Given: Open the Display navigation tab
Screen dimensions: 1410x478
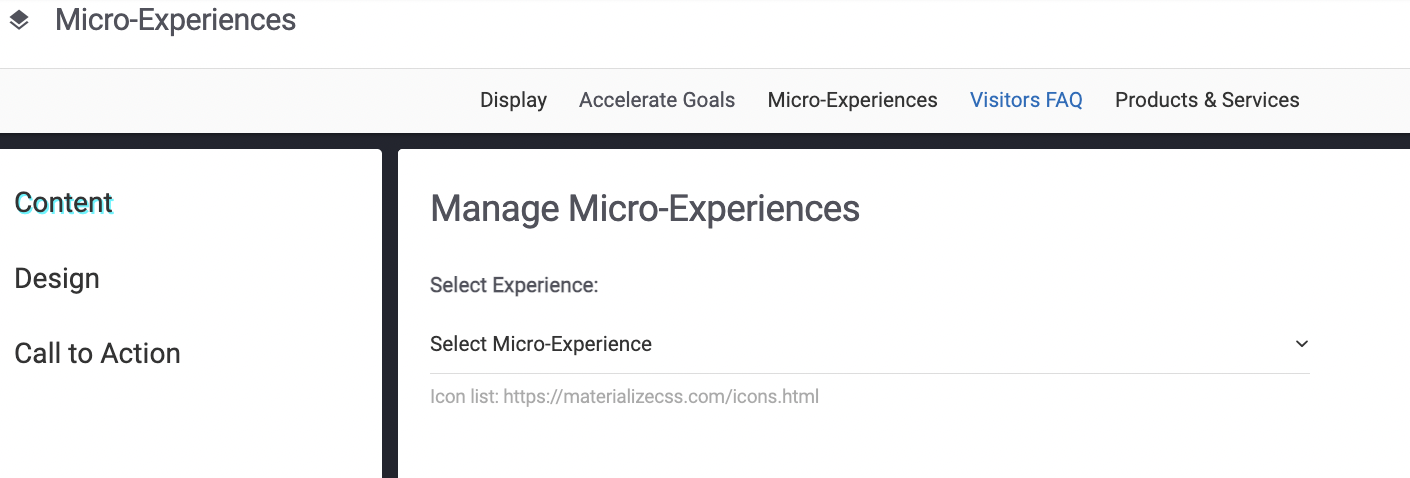Looking at the screenshot, I should (x=513, y=100).
